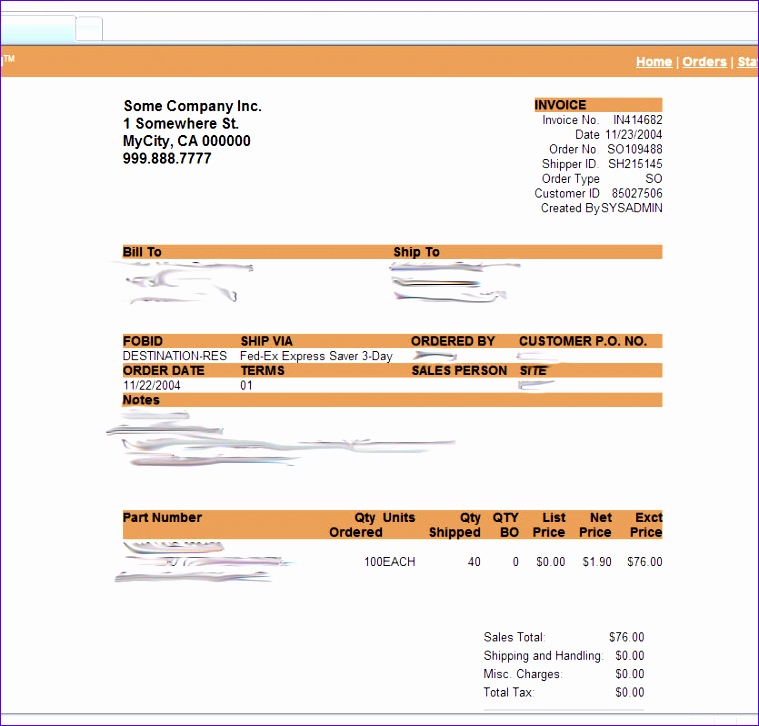The height and width of the screenshot is (726, 759).
Task: Click the Ship To section header
Action: 416,252
